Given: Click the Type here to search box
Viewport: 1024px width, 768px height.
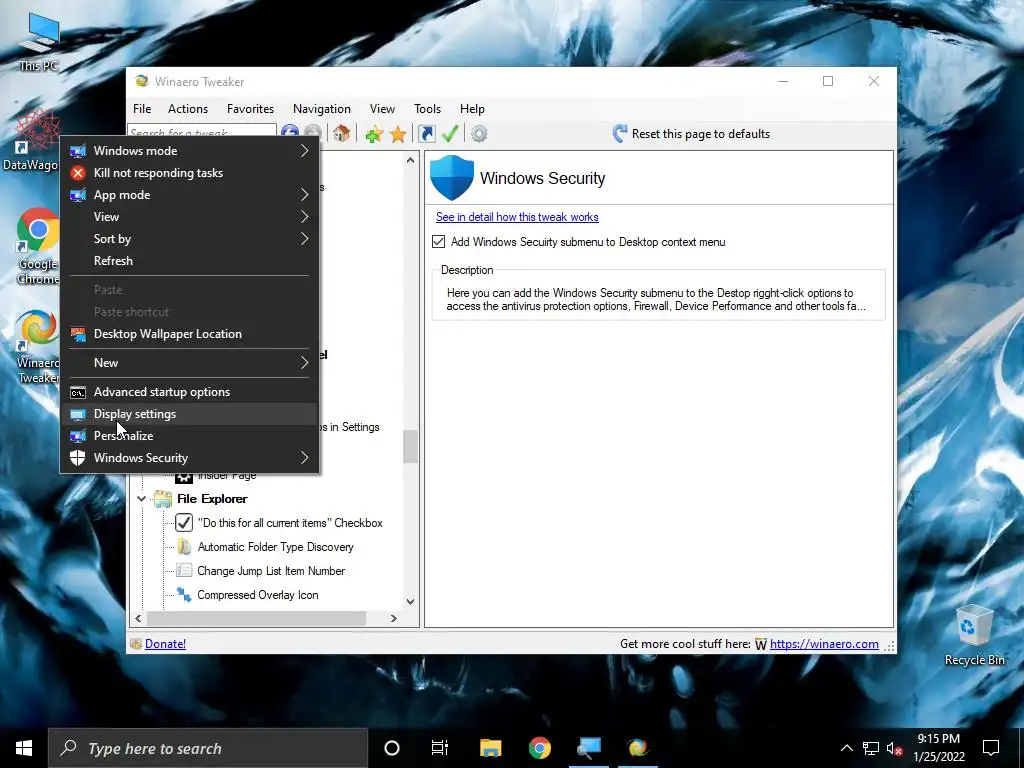Looking at the screenshot, I should click(208, 748).
